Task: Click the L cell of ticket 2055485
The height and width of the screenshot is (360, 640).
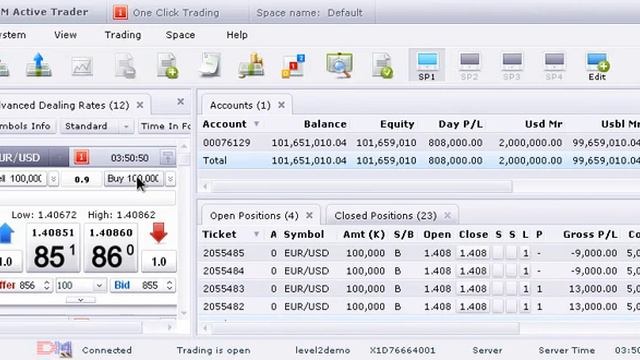Action: pos(525,253)
